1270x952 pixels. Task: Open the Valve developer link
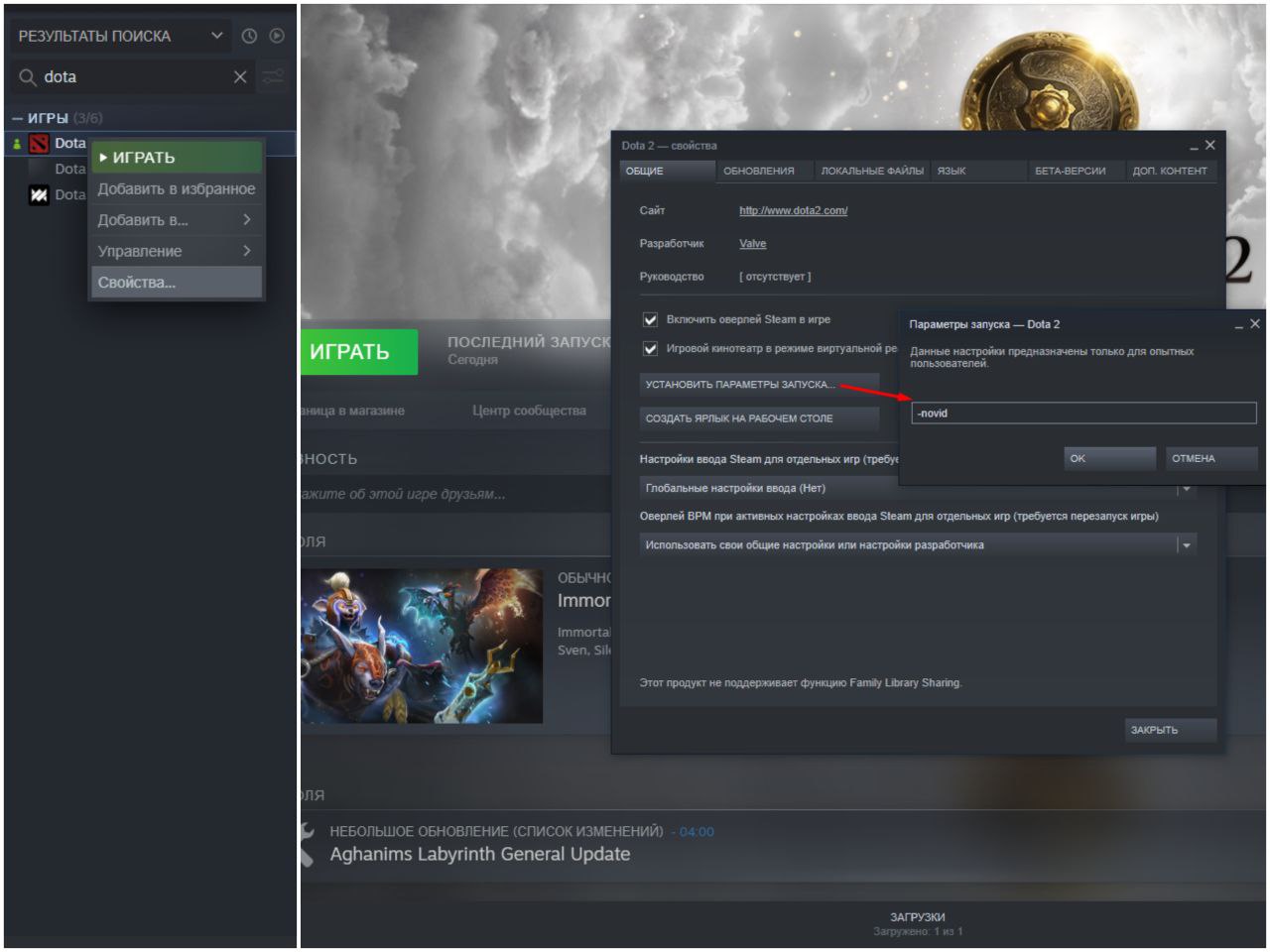(752, 244)
